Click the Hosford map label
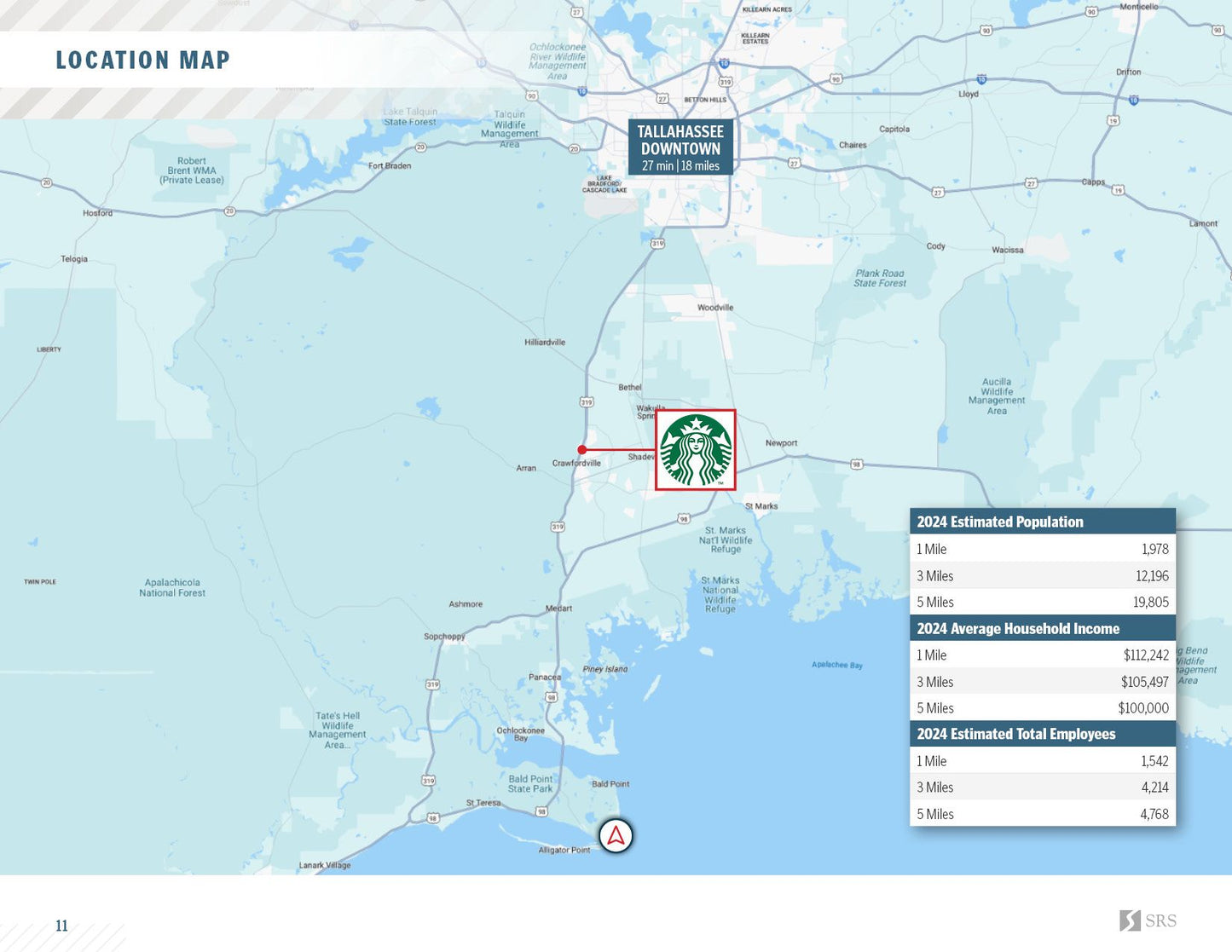 [98, 213]
